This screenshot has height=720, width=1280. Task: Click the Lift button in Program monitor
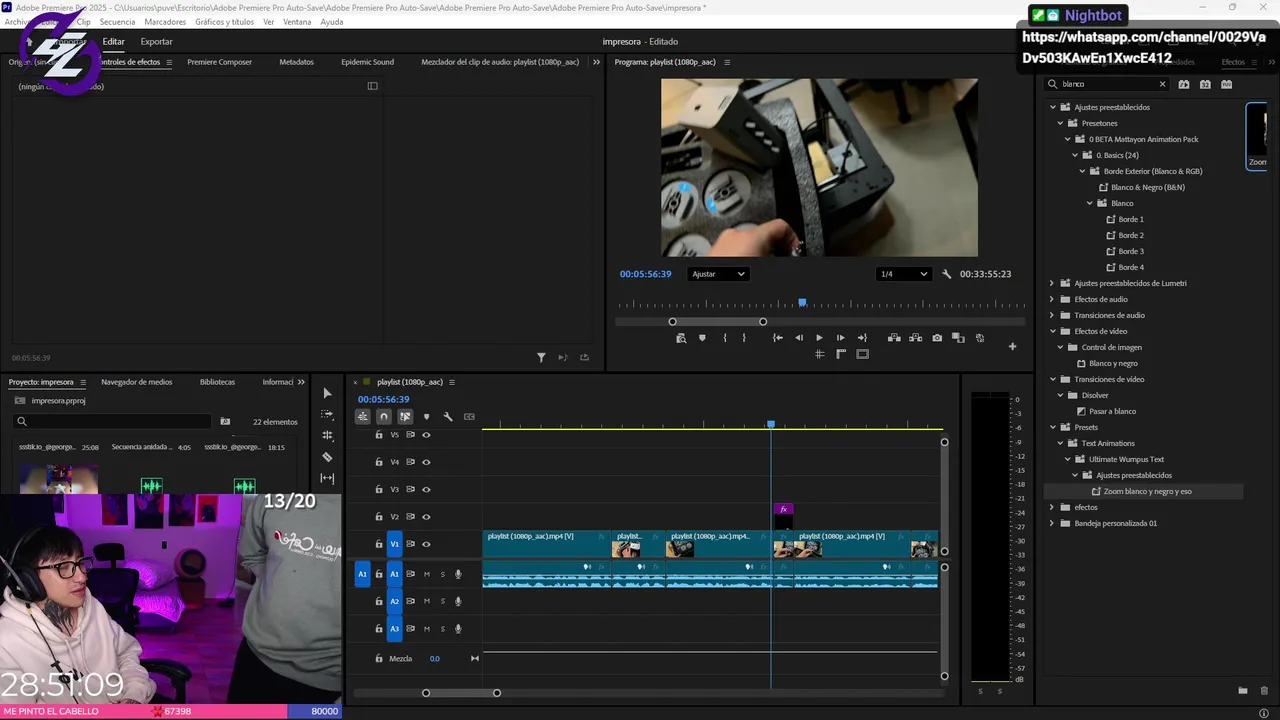point(894,338)
